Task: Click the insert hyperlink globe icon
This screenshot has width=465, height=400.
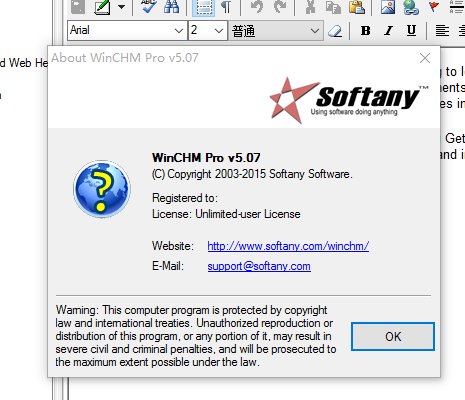Action: click(x=411, y=6)
